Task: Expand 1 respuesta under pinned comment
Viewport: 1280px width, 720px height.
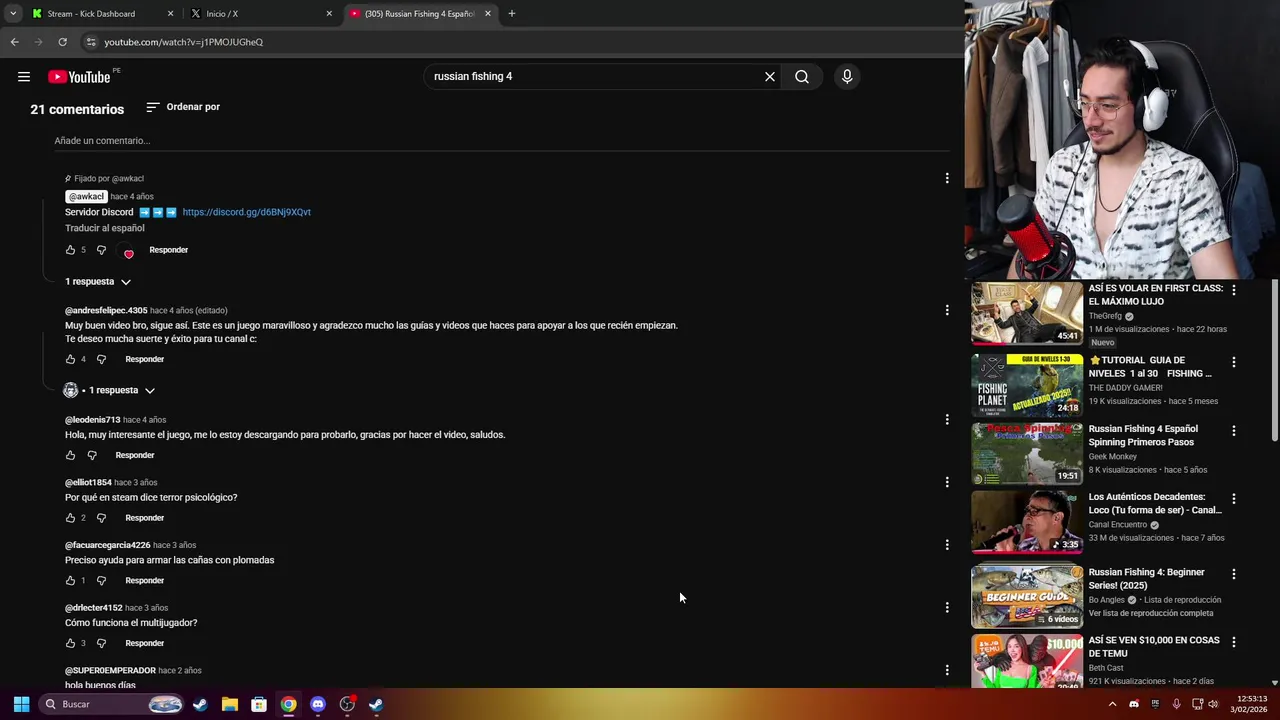Action: 98,282
